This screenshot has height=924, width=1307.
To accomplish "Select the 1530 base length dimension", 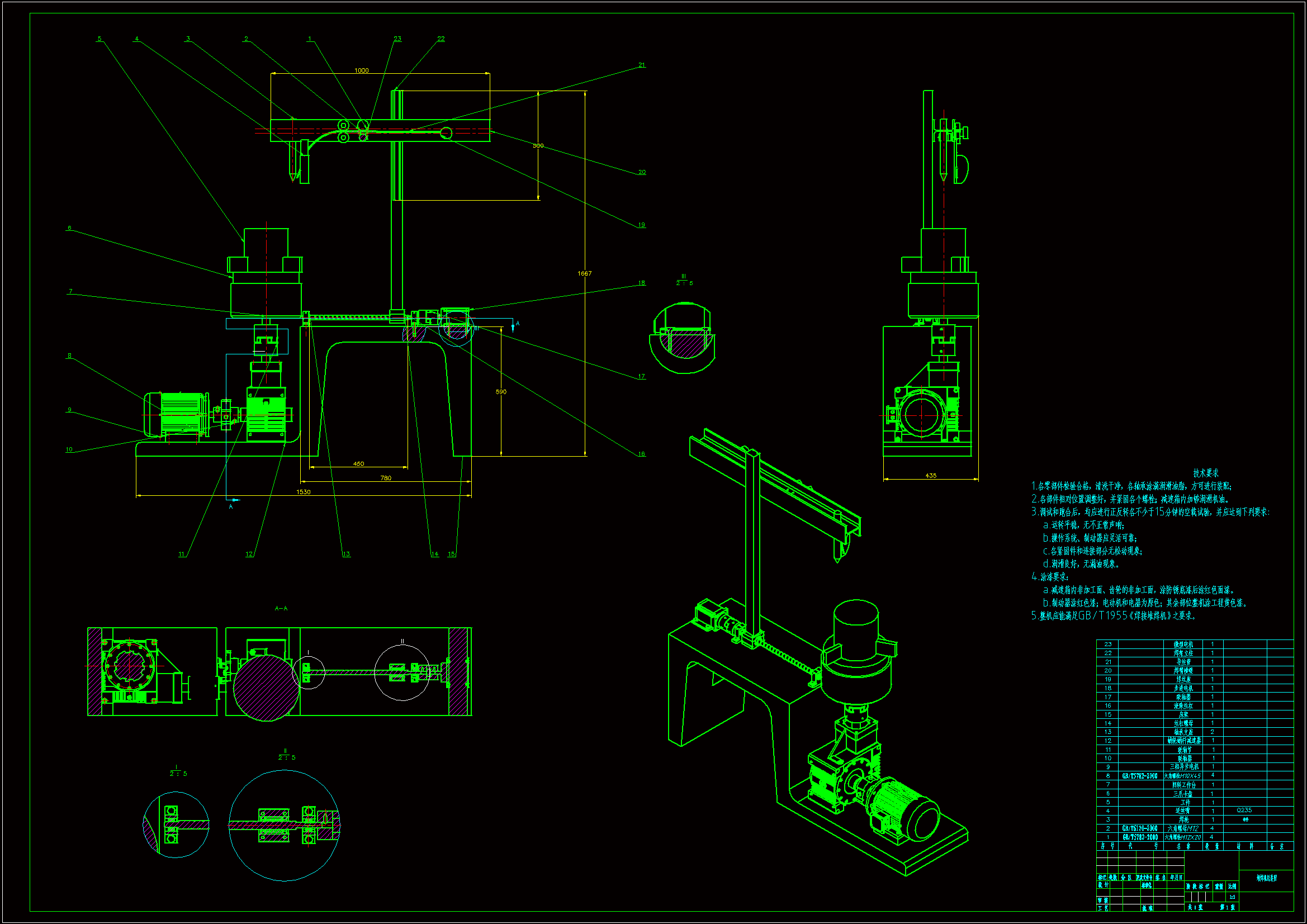I will point(304,492).
